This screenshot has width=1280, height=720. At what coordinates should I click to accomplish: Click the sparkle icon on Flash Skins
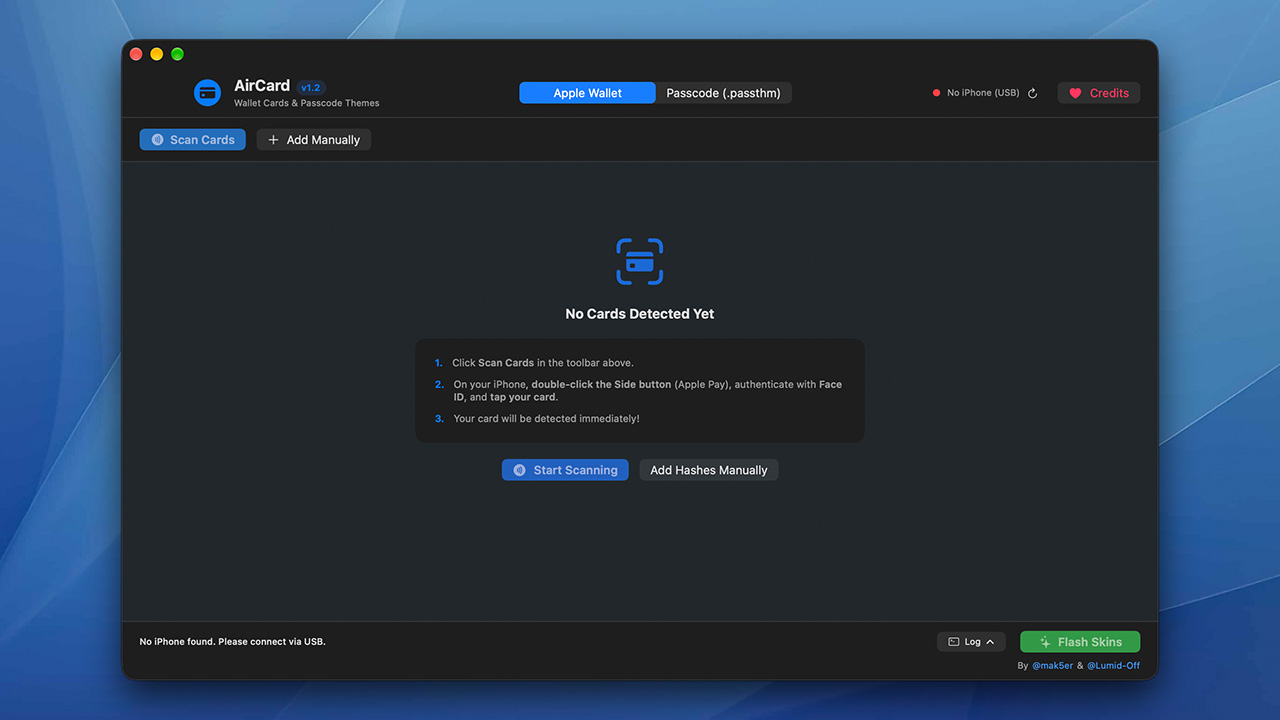click(x=1045, y=642)
